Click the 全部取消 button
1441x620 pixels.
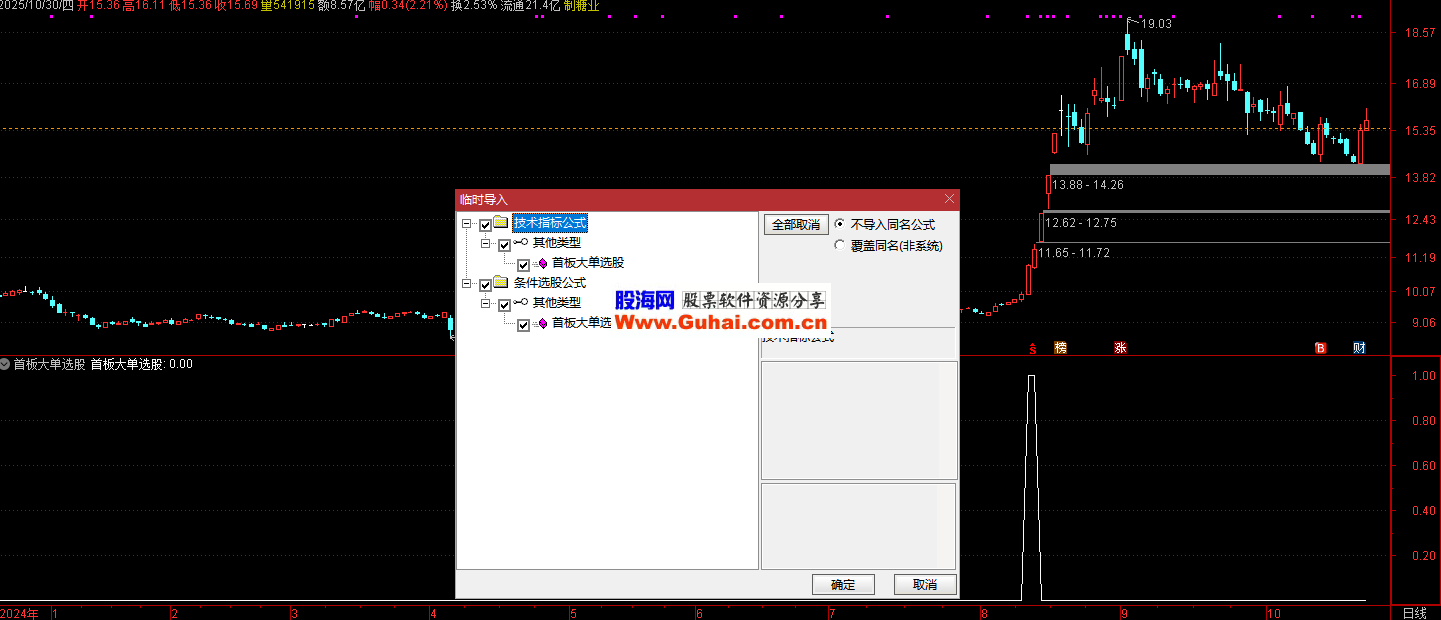click(796, 225)
